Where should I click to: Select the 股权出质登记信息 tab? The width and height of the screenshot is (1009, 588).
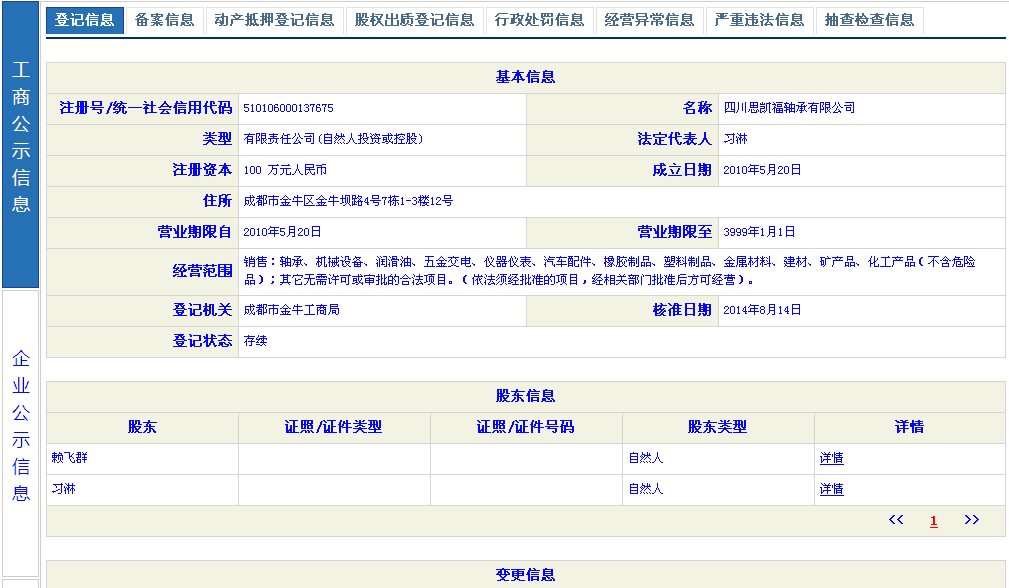[414, 20]
